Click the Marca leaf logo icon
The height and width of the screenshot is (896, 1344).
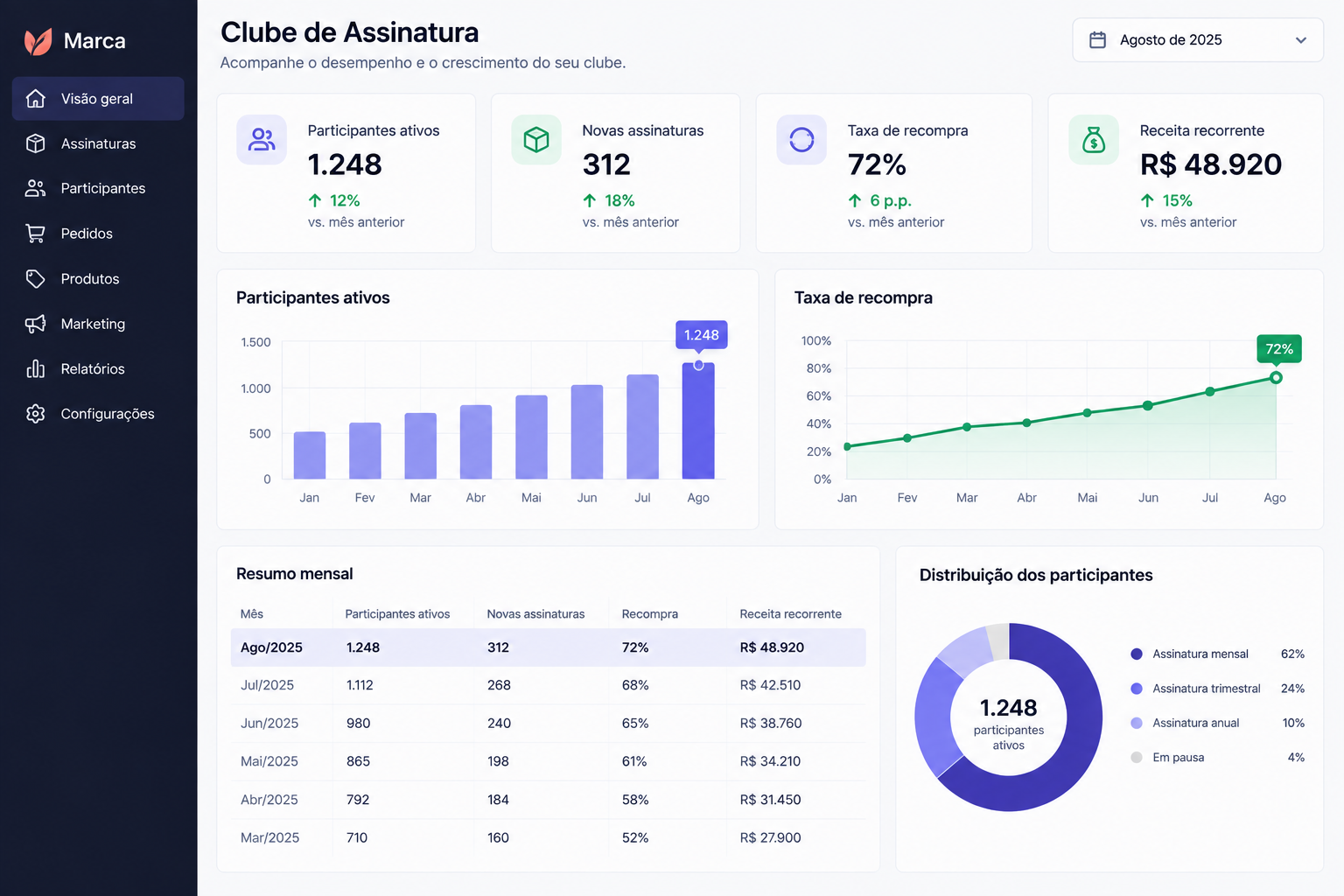click(x=38, y=41)
